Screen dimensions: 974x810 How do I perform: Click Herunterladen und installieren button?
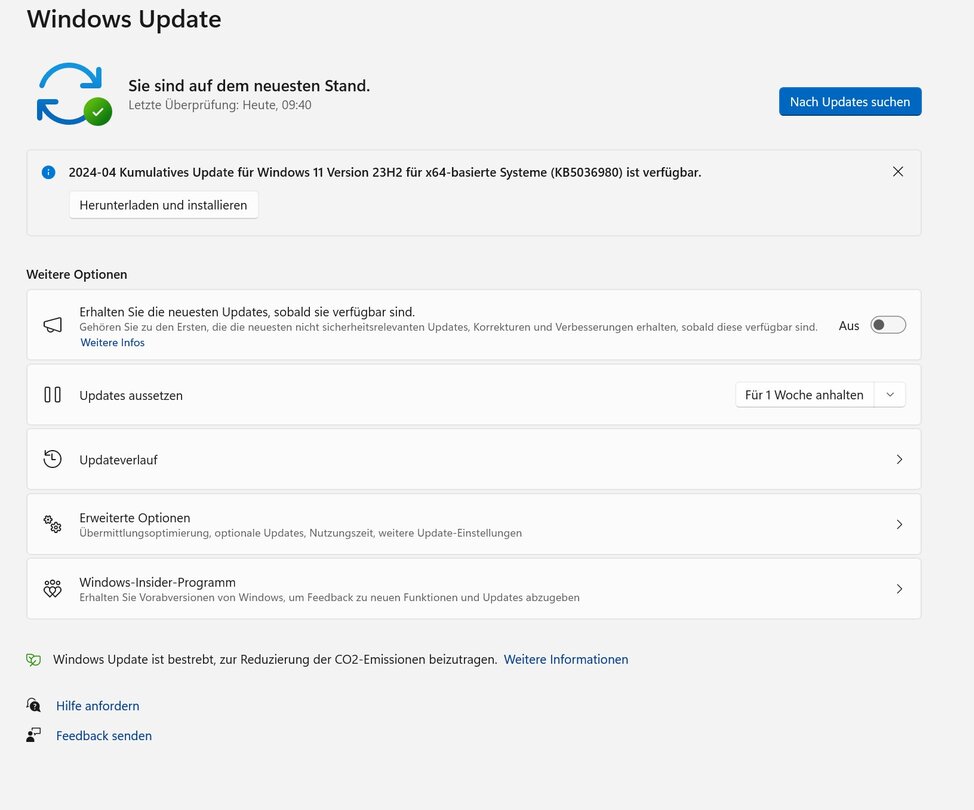pyautogui.click(x=163, y=205)
